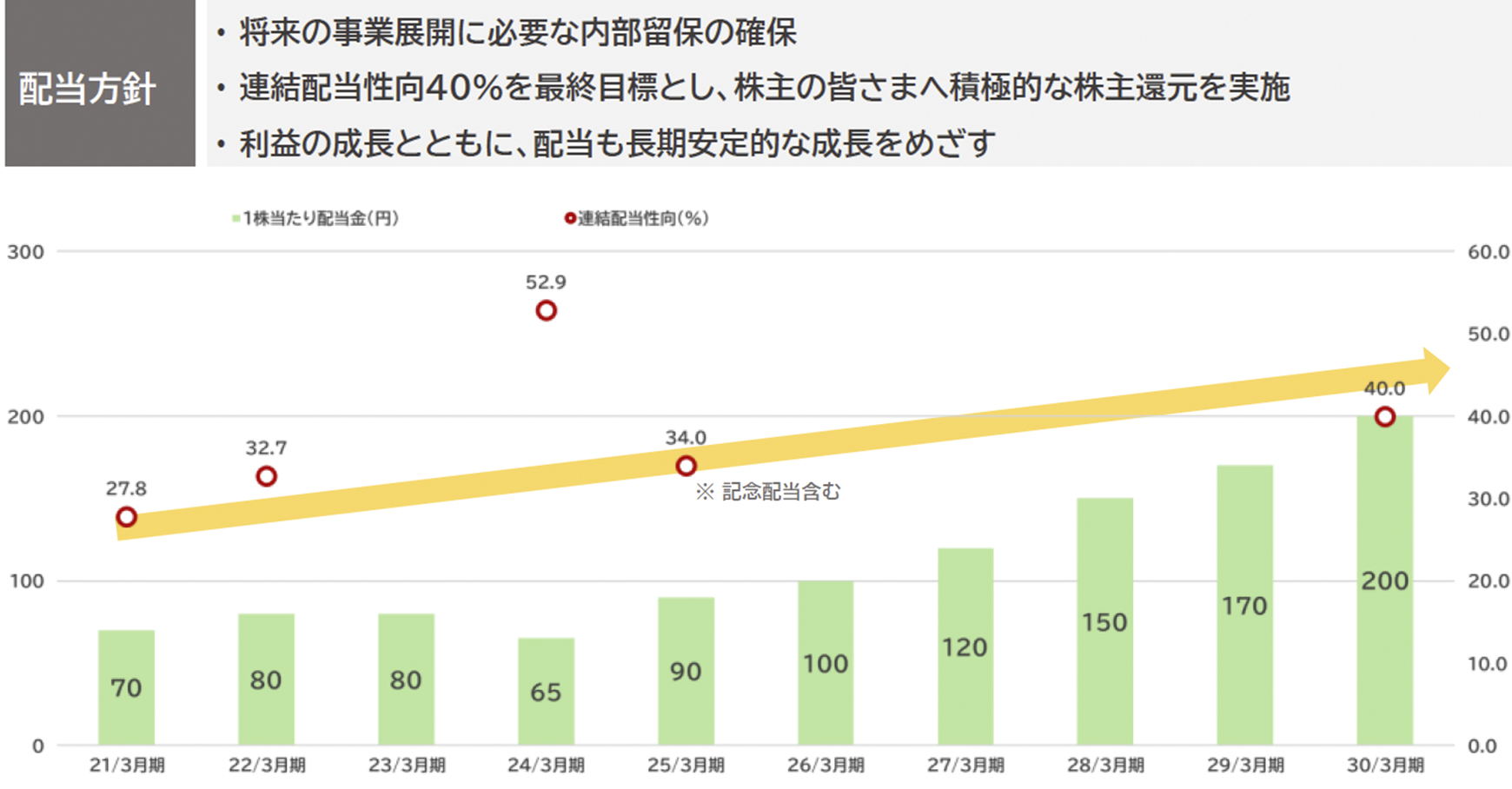The height and width of the screenshot is (789, 1512).
Task: Select the 23/3月期 axis label
Action: tap(407, 766)
